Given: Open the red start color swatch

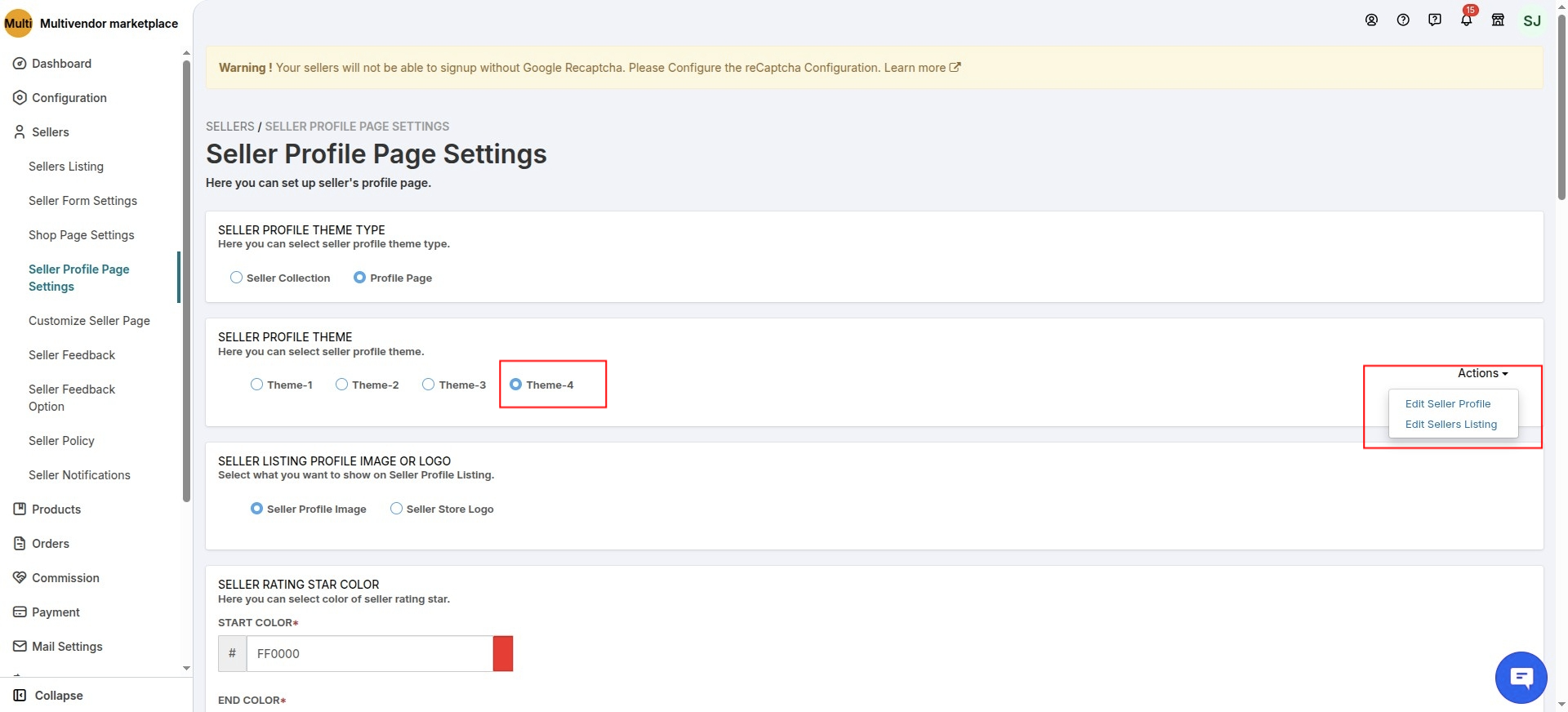Looking at the screenshot, I should coord(503,654).
